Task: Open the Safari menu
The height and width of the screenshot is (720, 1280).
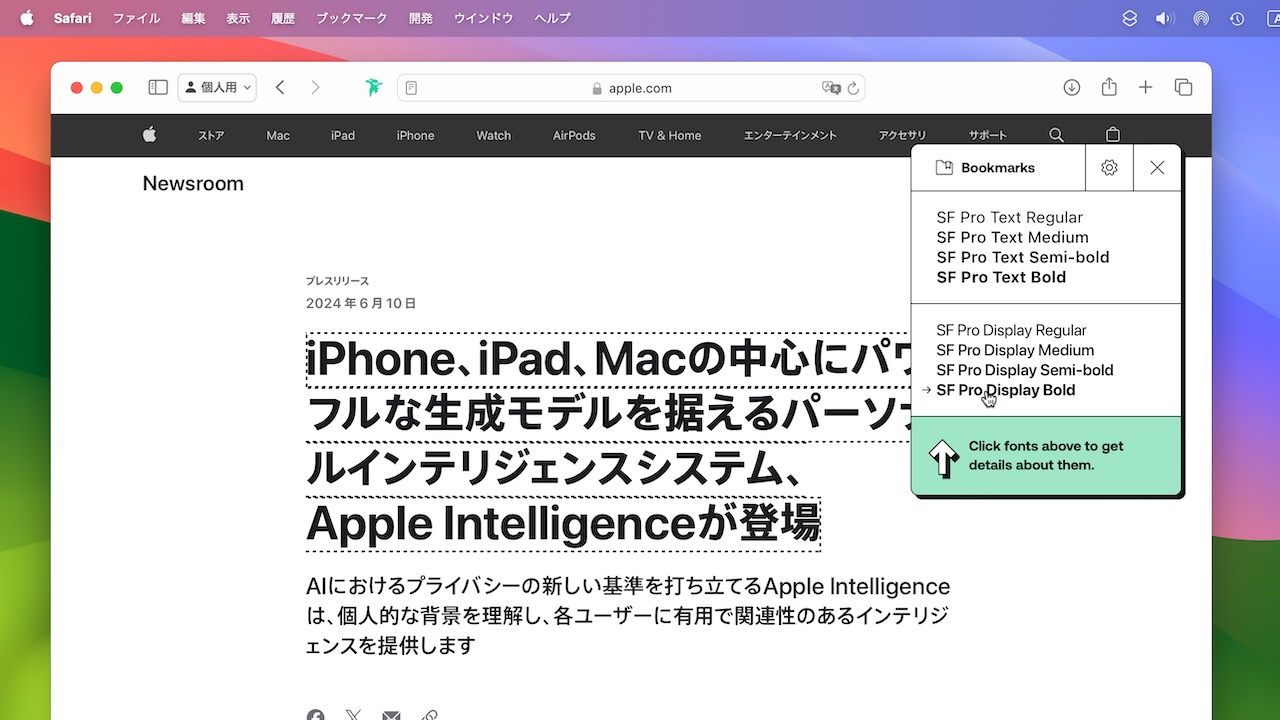Action: [x=73, y=18]
